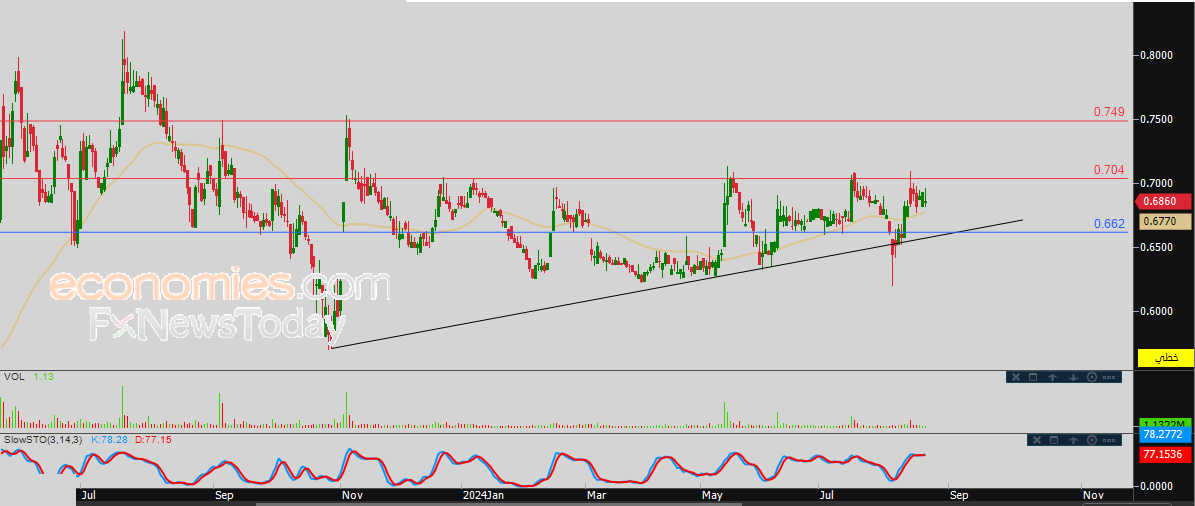The width and height of the screenshot is (1195, 506).
Task: Close the VOL indicator panel
Action: (1015, 377)
